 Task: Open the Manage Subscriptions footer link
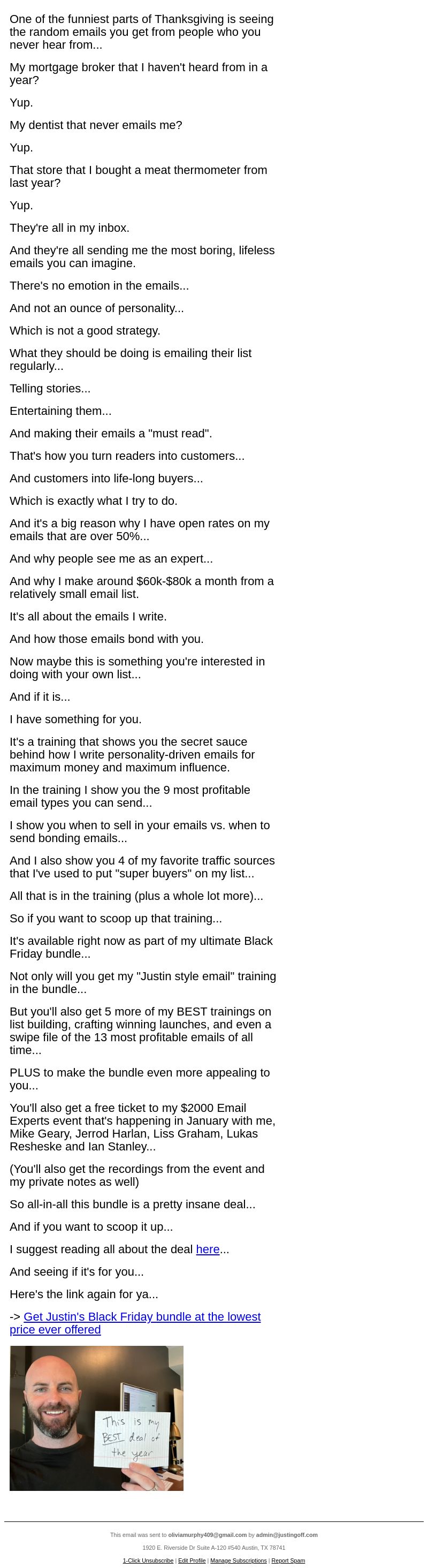pyautogui.click(x=238, y=1560)
